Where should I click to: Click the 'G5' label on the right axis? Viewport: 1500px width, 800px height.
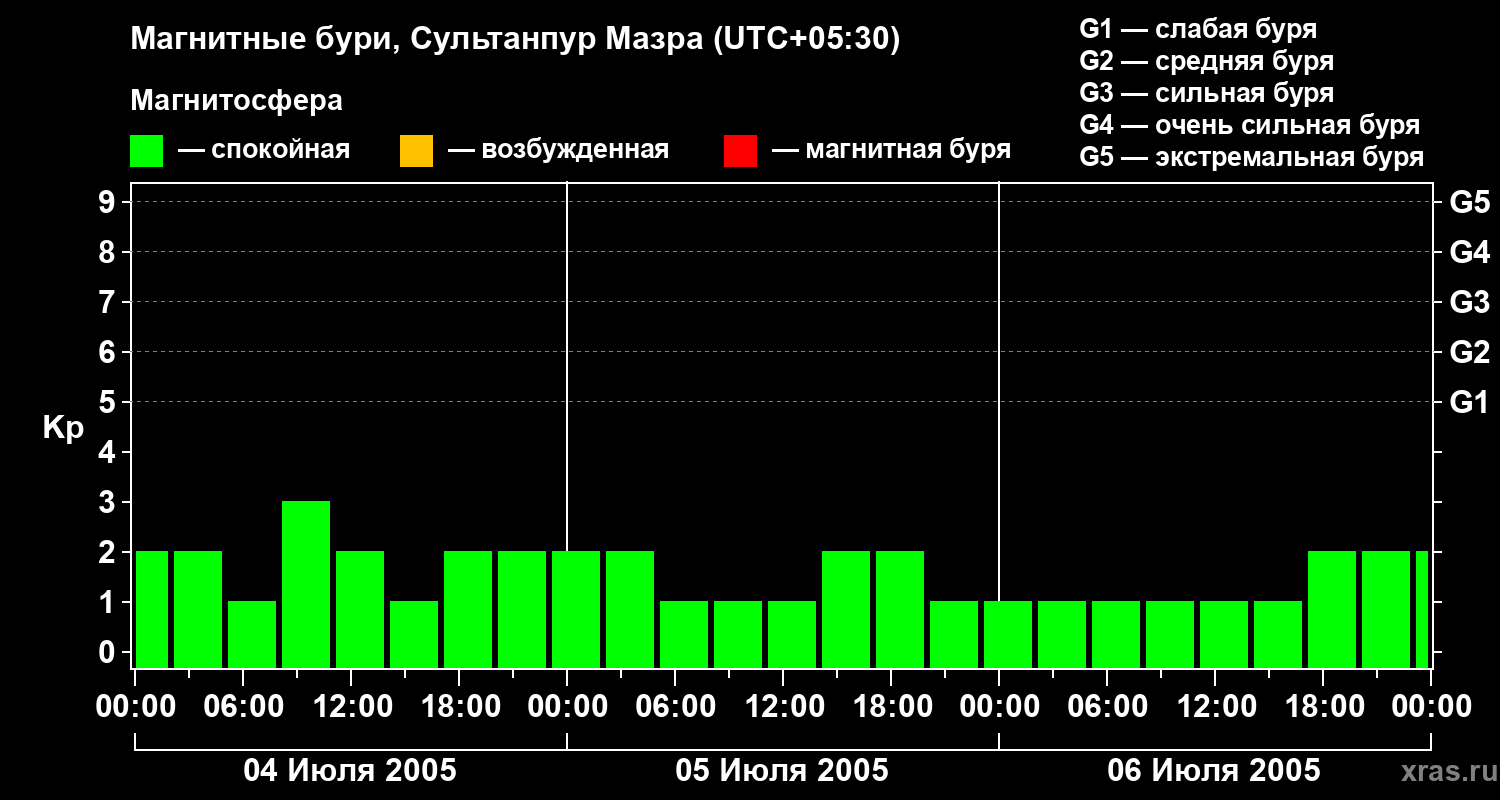pyautogui.click(x=1469, y=203)
